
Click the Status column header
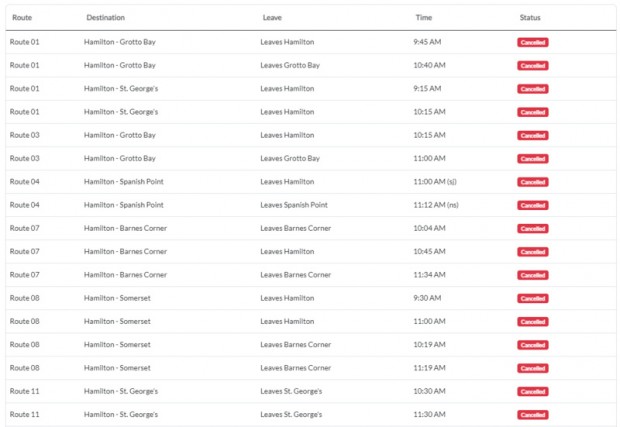point(531,18)
